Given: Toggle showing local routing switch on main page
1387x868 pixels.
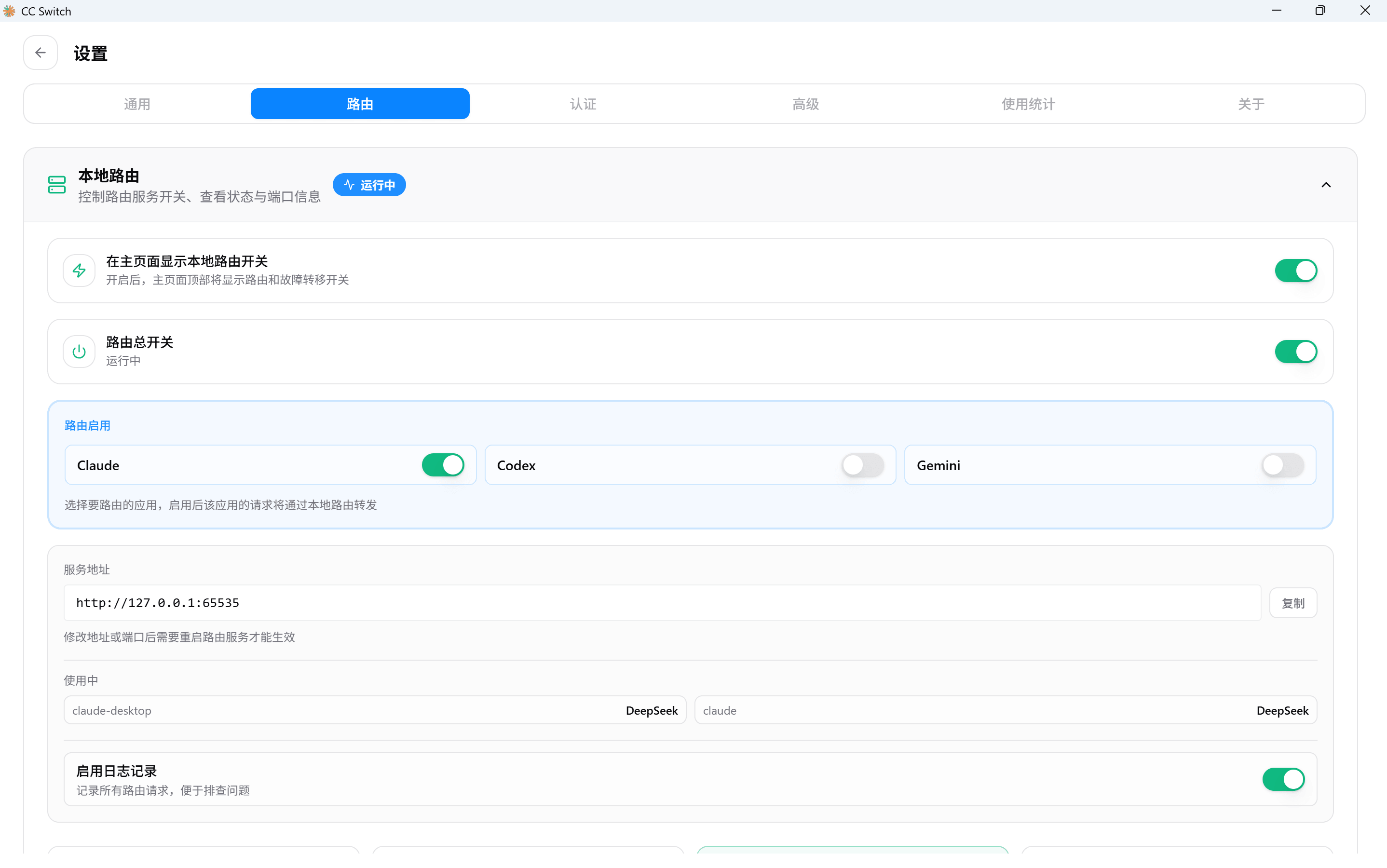Looking at the screenshot, I should [1296, 271].
